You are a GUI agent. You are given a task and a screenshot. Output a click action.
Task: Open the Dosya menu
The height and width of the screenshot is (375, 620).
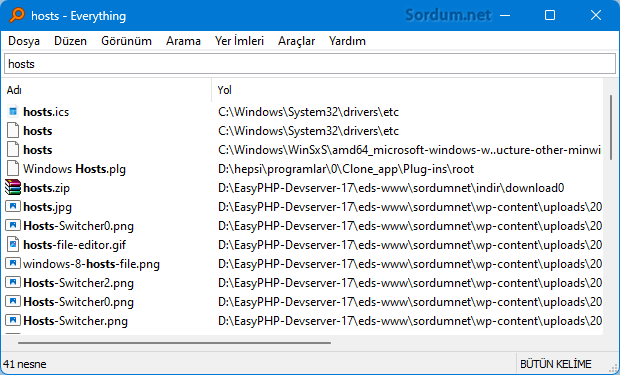point(24,41)
